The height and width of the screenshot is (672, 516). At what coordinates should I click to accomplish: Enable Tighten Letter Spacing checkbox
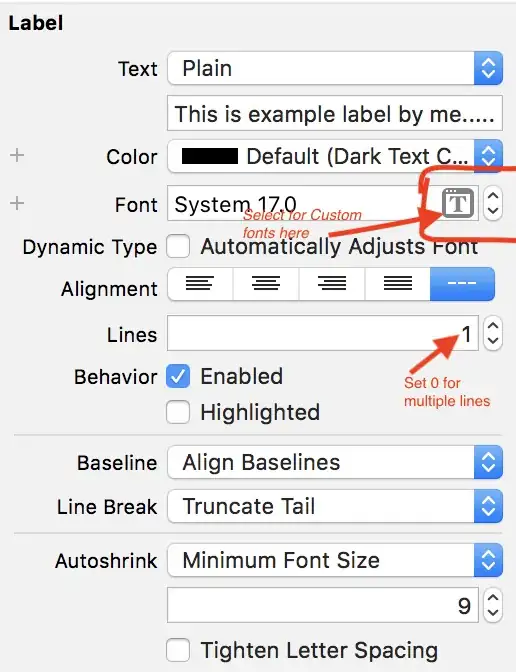point(178,650)
